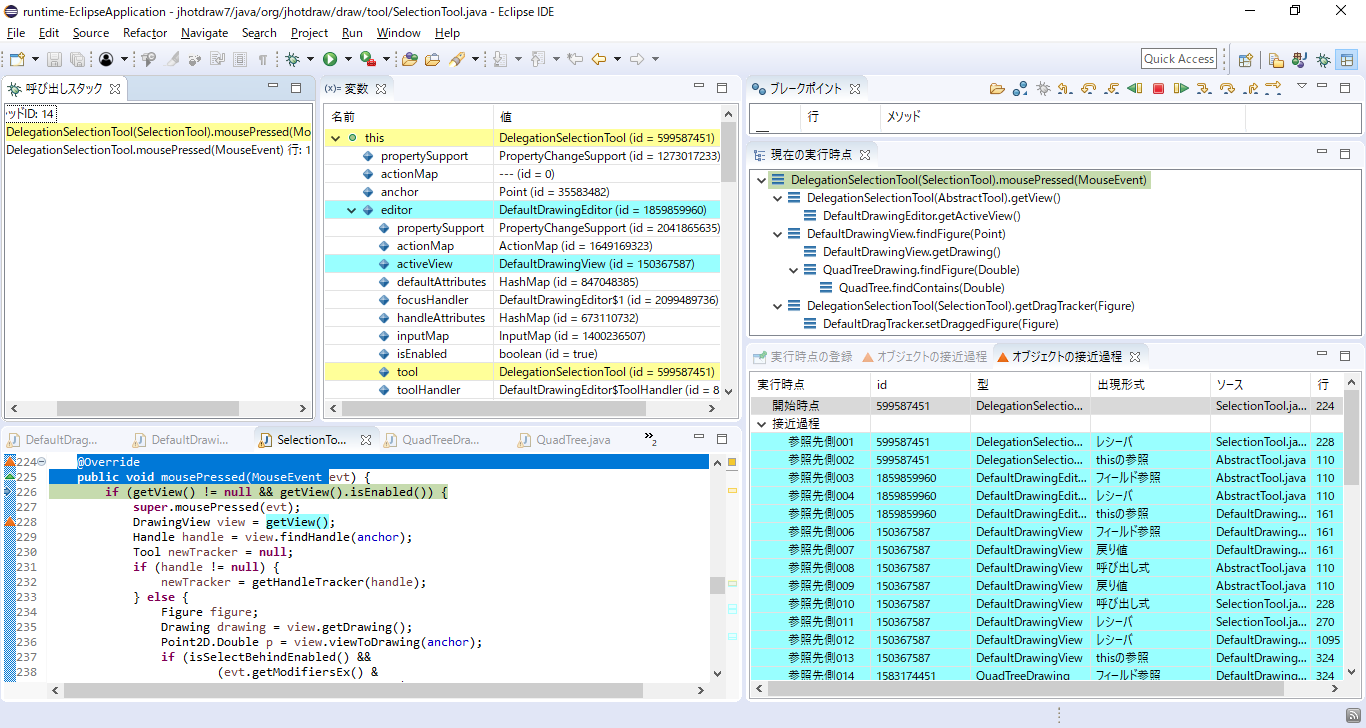Collapse QuadTreeDrawing.findFigure(Double) tree node
This screenshot has height=728, width=1366.
pos(794,270)
